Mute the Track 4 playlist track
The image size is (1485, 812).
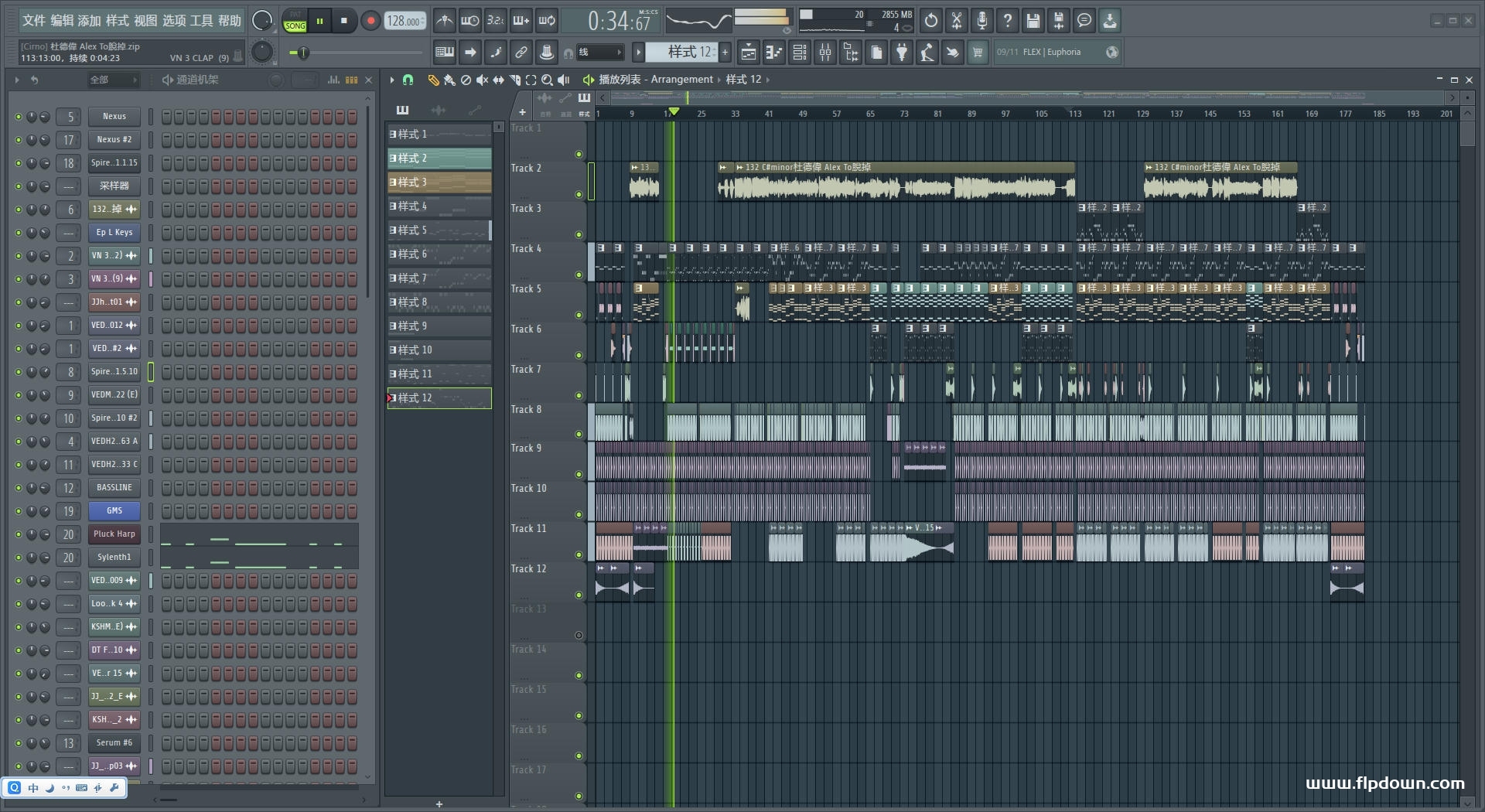pos(579,275)
